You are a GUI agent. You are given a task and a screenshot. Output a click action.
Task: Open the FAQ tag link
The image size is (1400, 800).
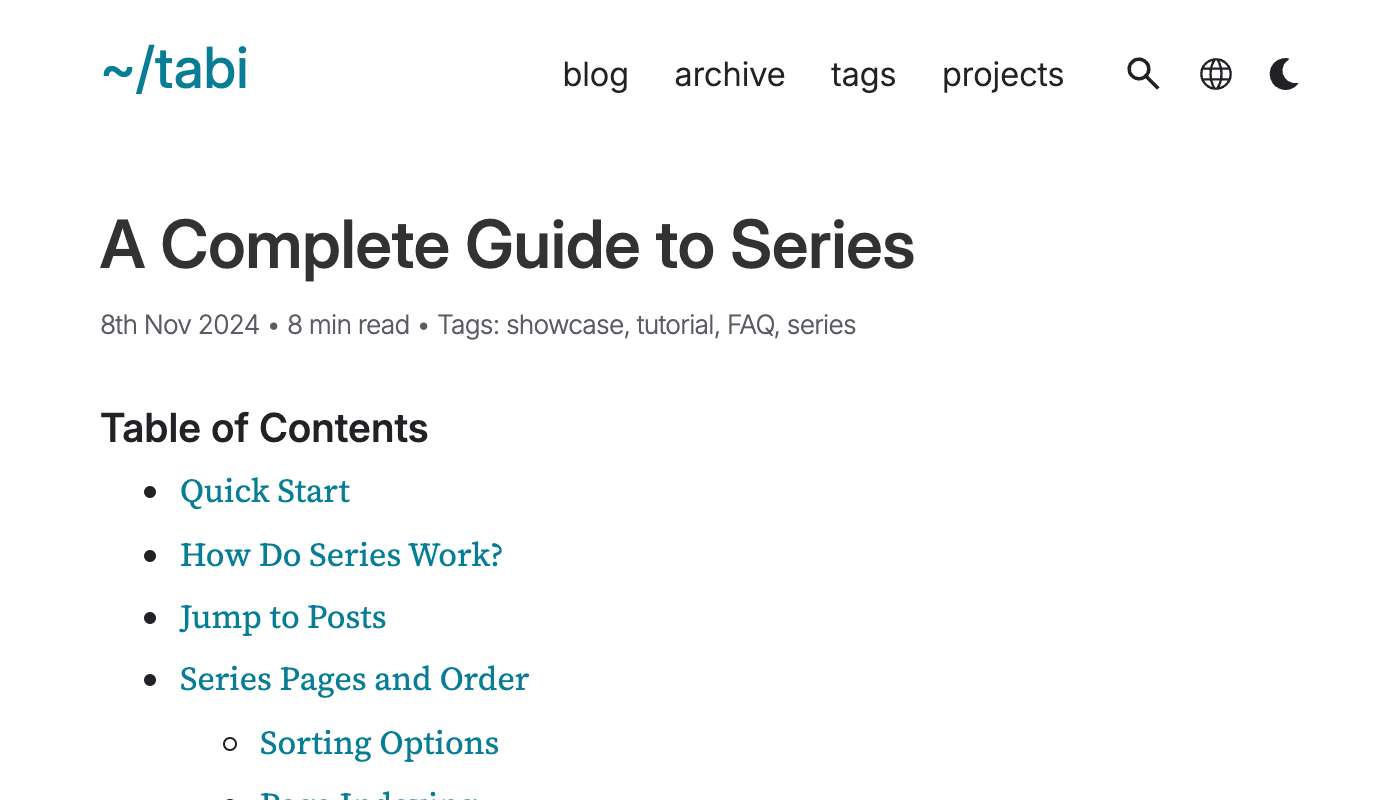point(750,325)
